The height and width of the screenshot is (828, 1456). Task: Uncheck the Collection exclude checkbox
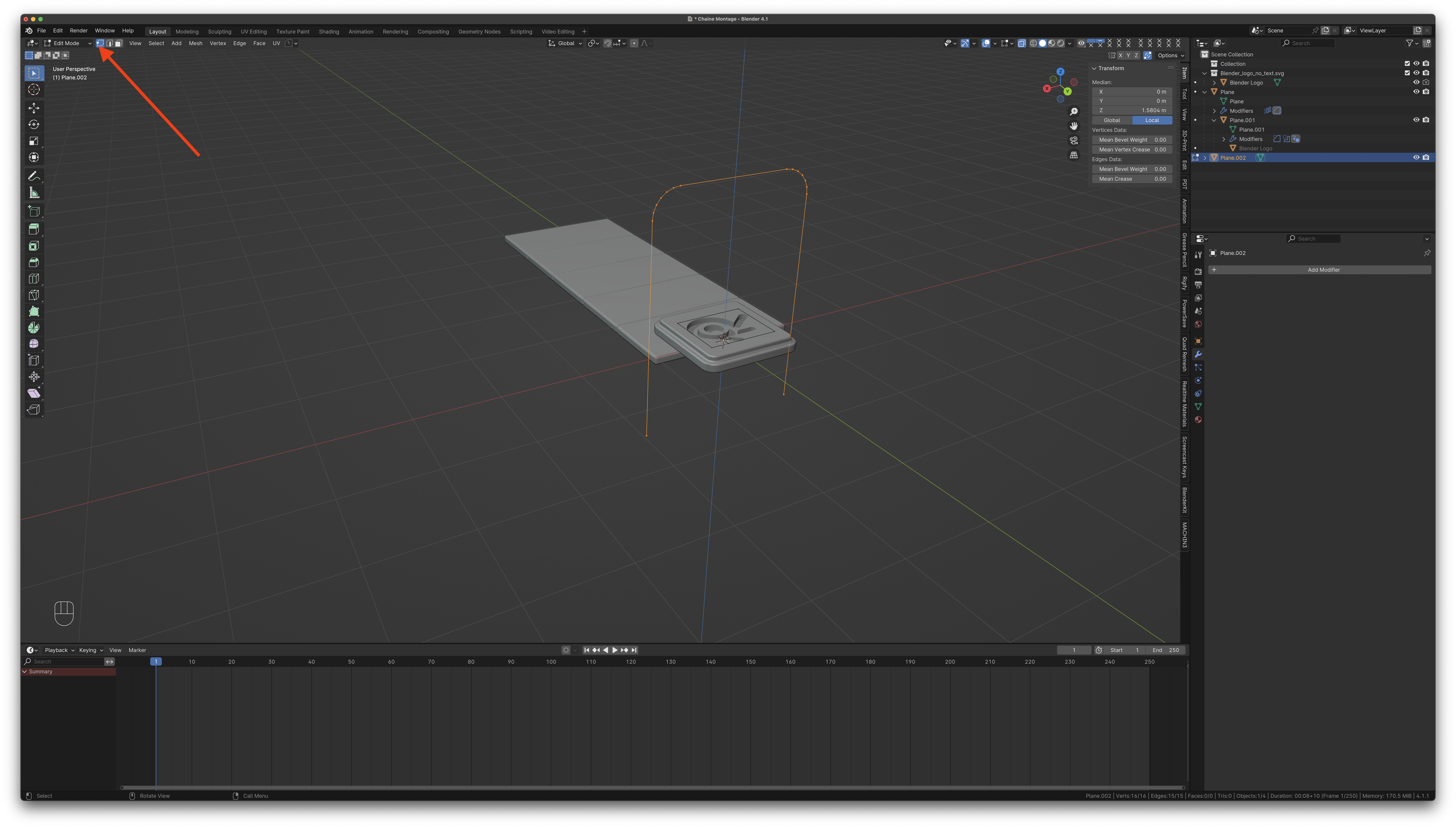point(1407,64)
